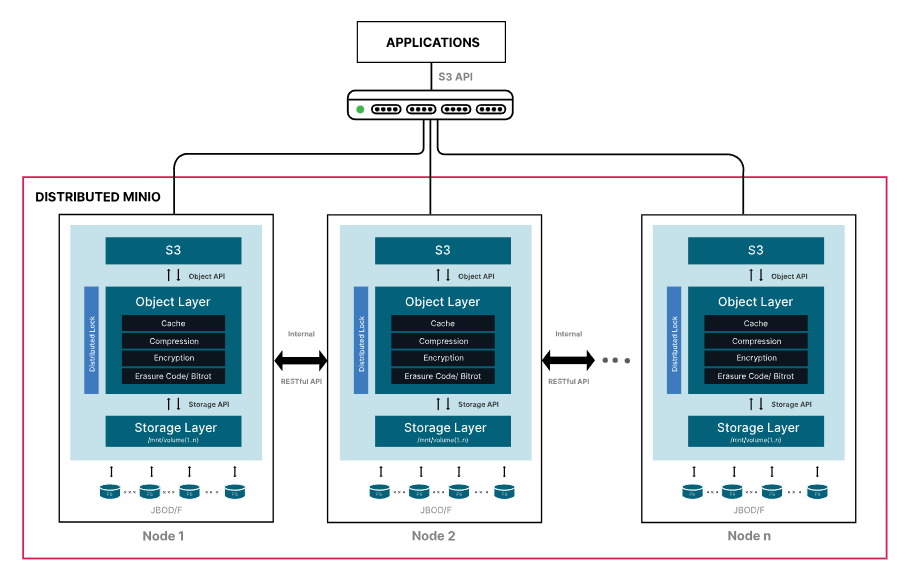912x579 pixels.
Task: Click the Distributed Lock bar in Node 1
Action: tap(91, 340)
